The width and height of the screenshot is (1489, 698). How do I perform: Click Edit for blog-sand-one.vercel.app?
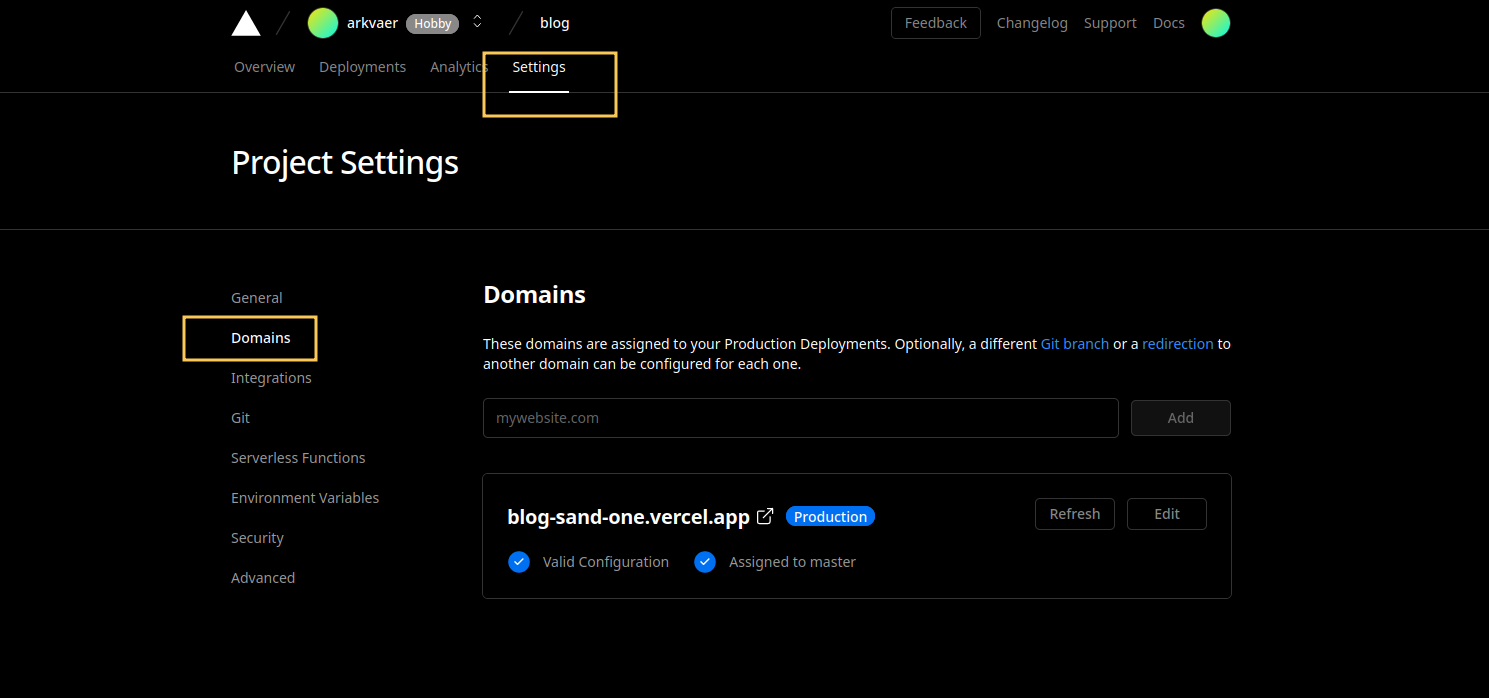click(1167, 514)
